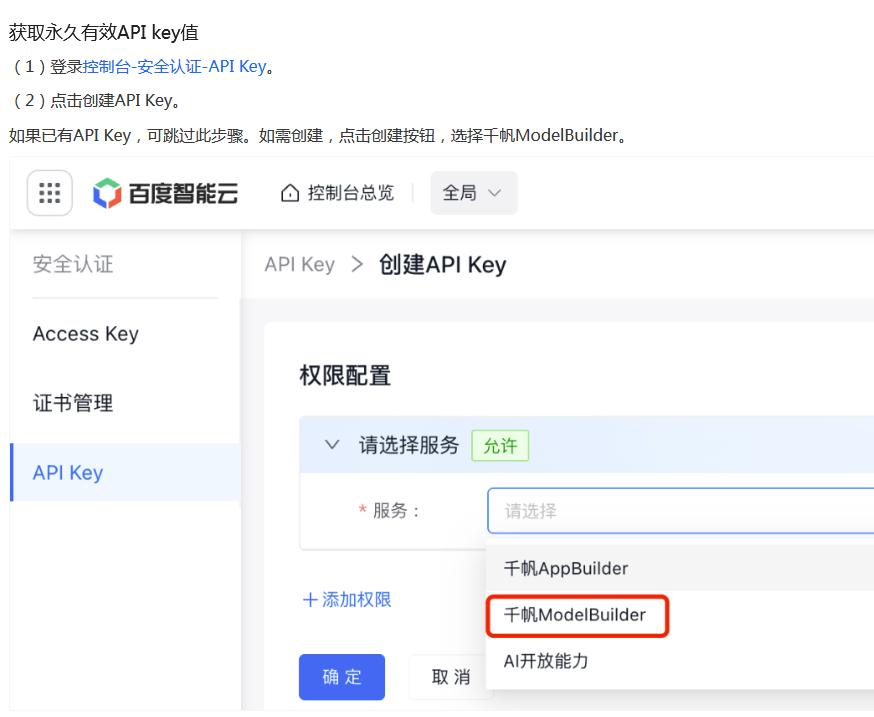Open 证书管理 in the sidebar

(73, 403)
